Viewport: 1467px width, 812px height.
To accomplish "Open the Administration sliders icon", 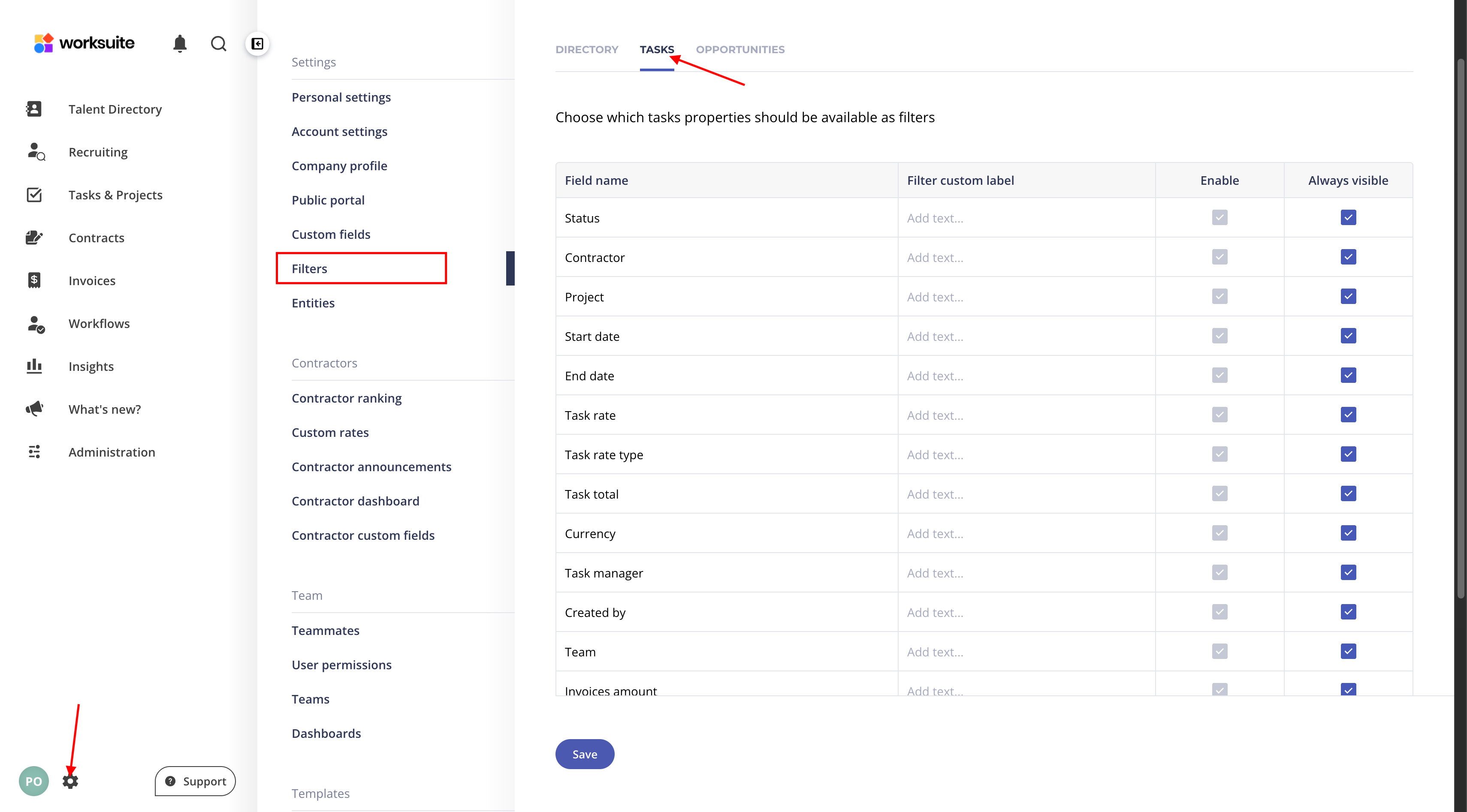I will click(x=34, y=452).
